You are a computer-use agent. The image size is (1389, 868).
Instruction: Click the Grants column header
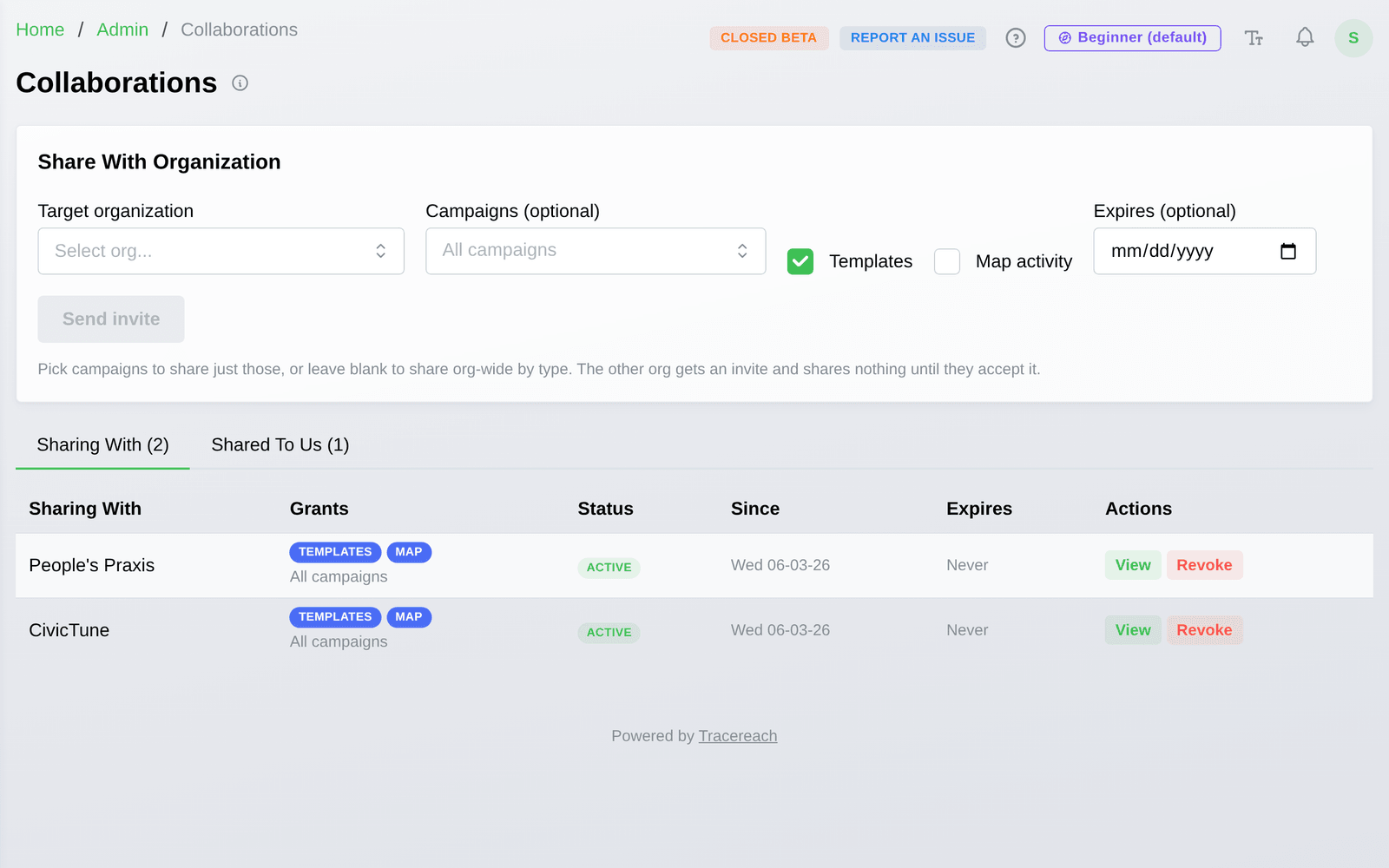tap(319, 509)
